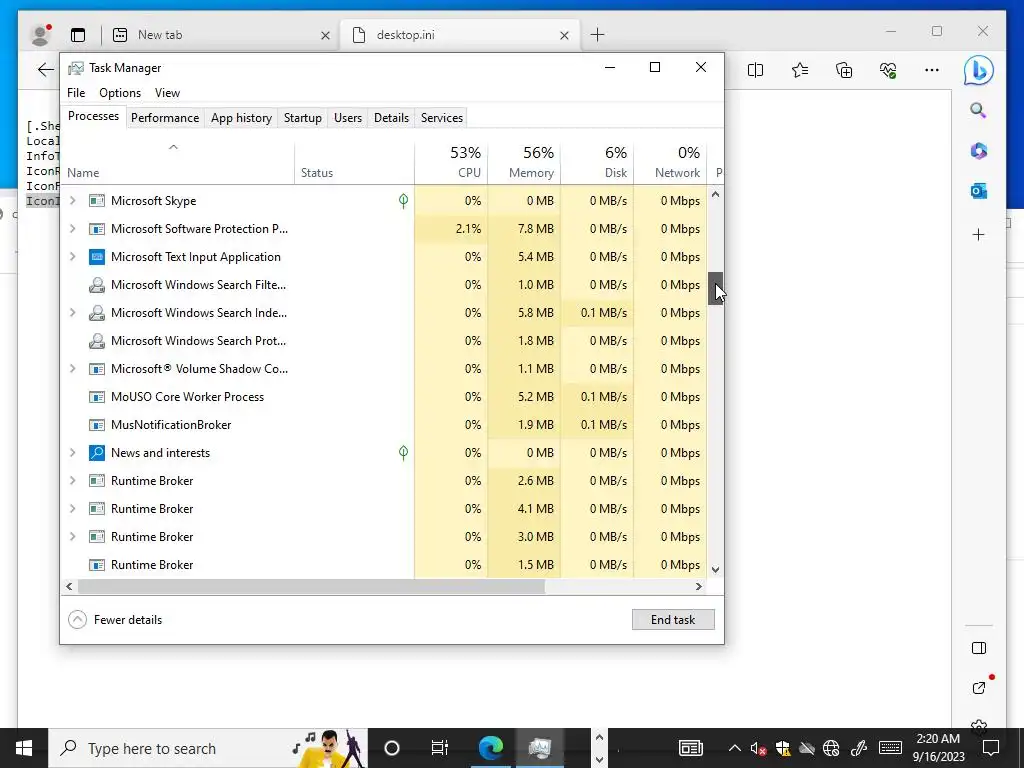Click the End task button
The image size is (1024, 768).
click(x=673, y=620)
